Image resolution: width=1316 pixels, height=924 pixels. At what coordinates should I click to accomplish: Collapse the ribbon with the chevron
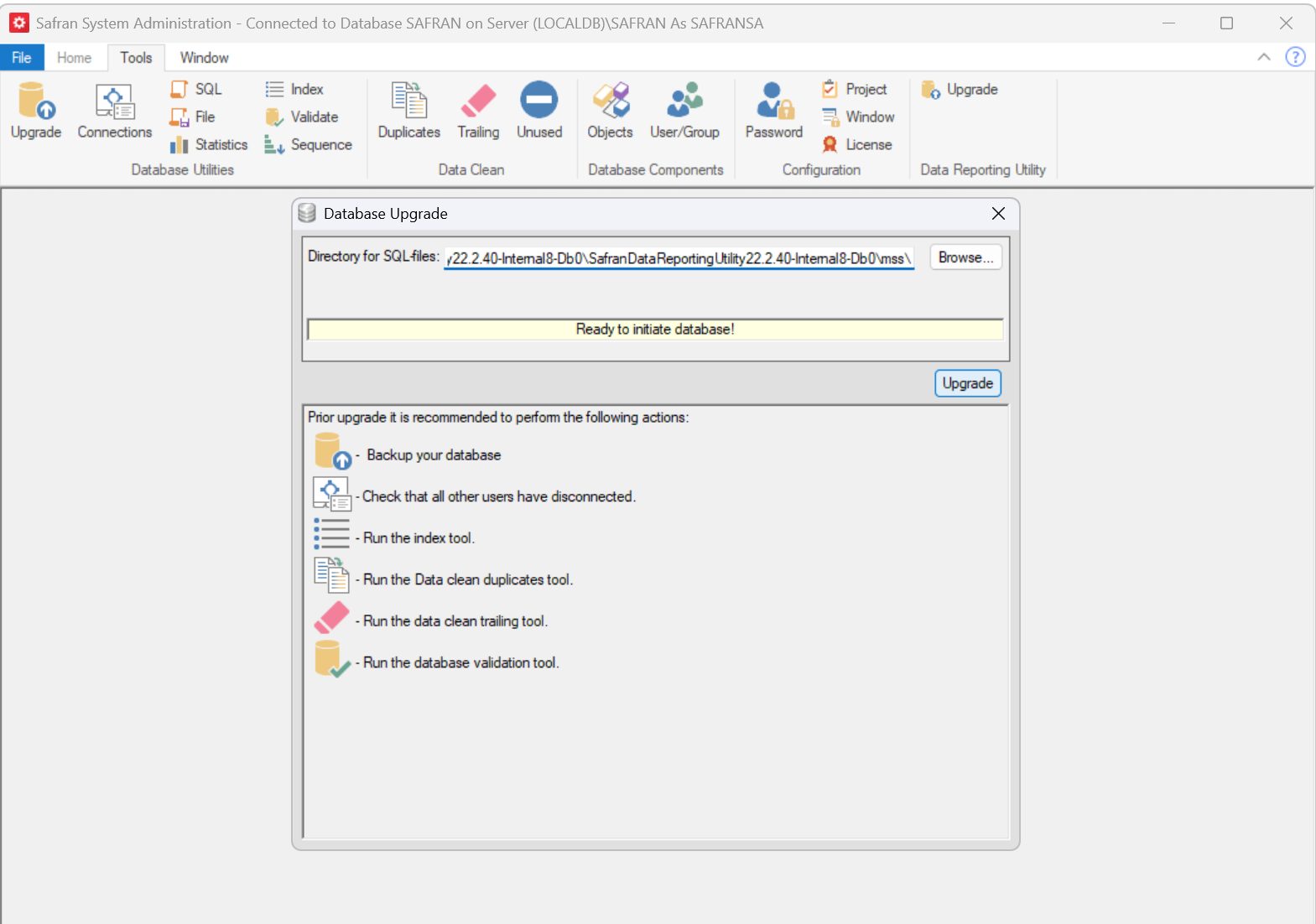(1264, 57)
